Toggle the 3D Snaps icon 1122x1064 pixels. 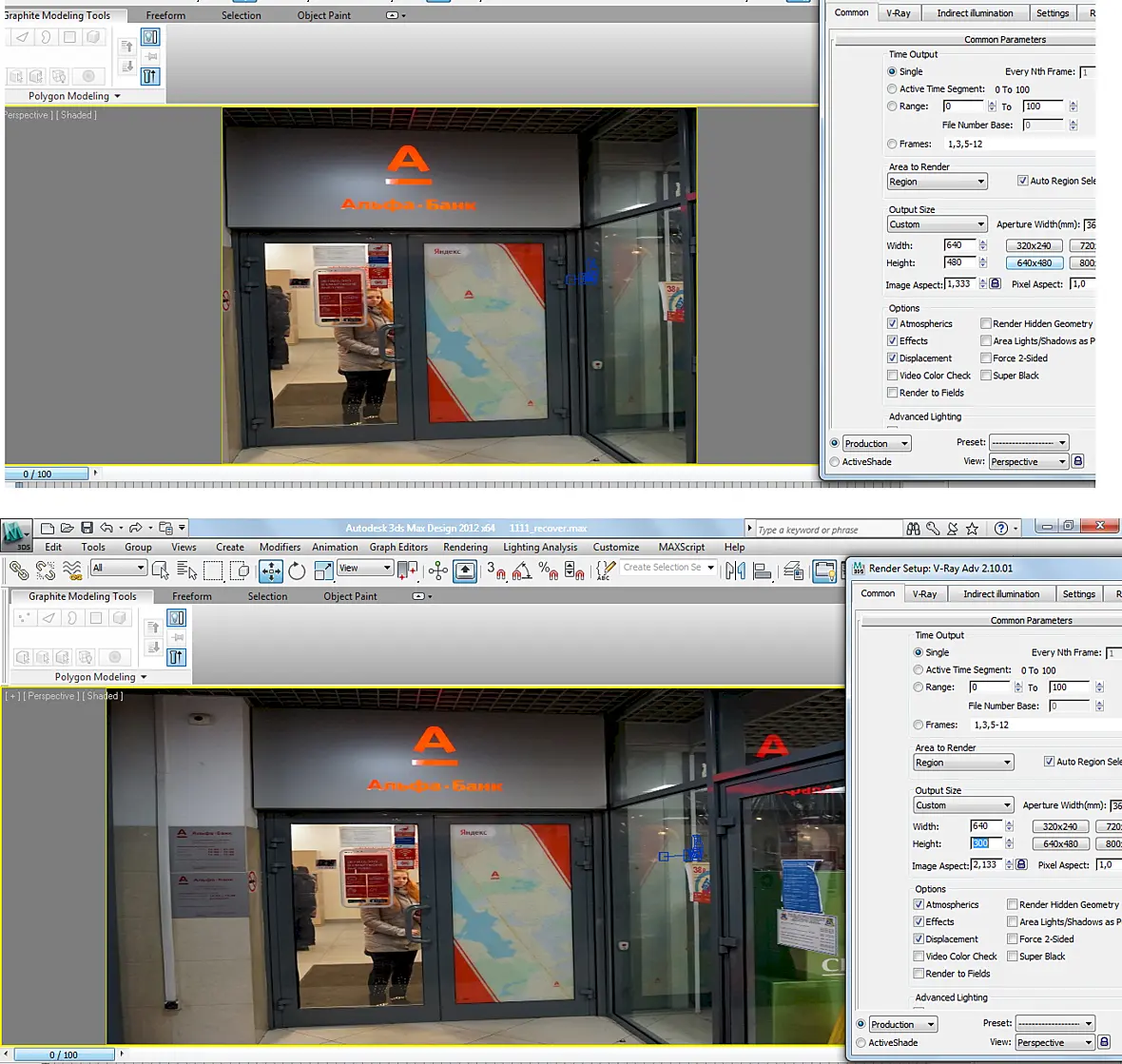coord(496,571)
